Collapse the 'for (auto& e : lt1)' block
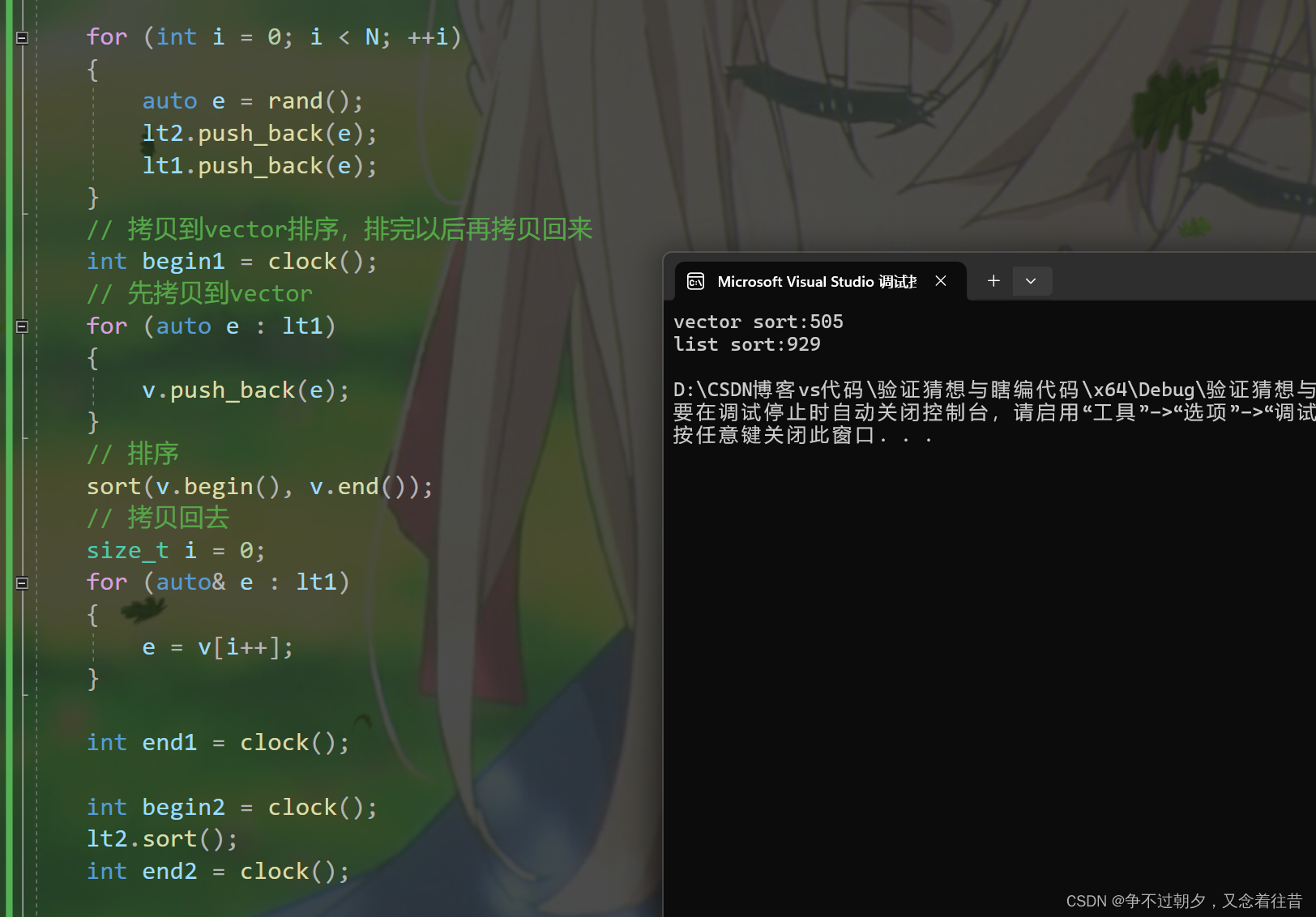Screen dimensions: 1316x917 coord(22,582)
